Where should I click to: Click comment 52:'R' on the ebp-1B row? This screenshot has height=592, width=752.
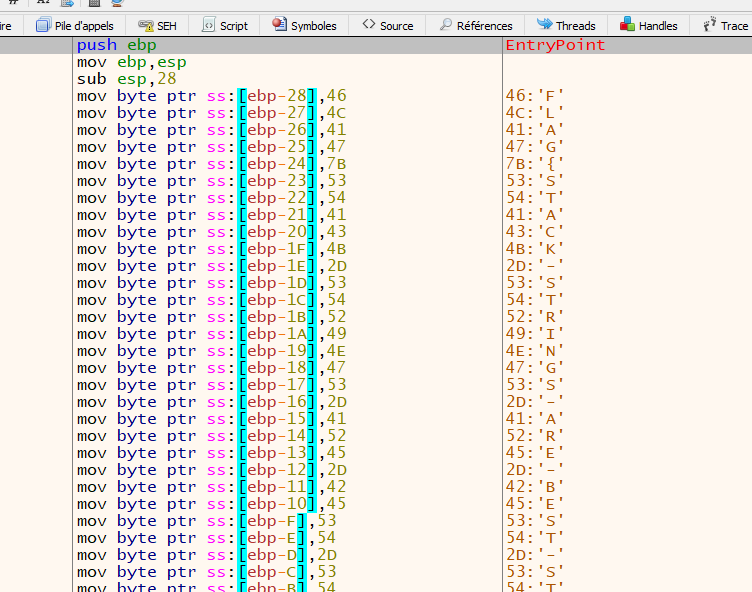pos(534,317)
